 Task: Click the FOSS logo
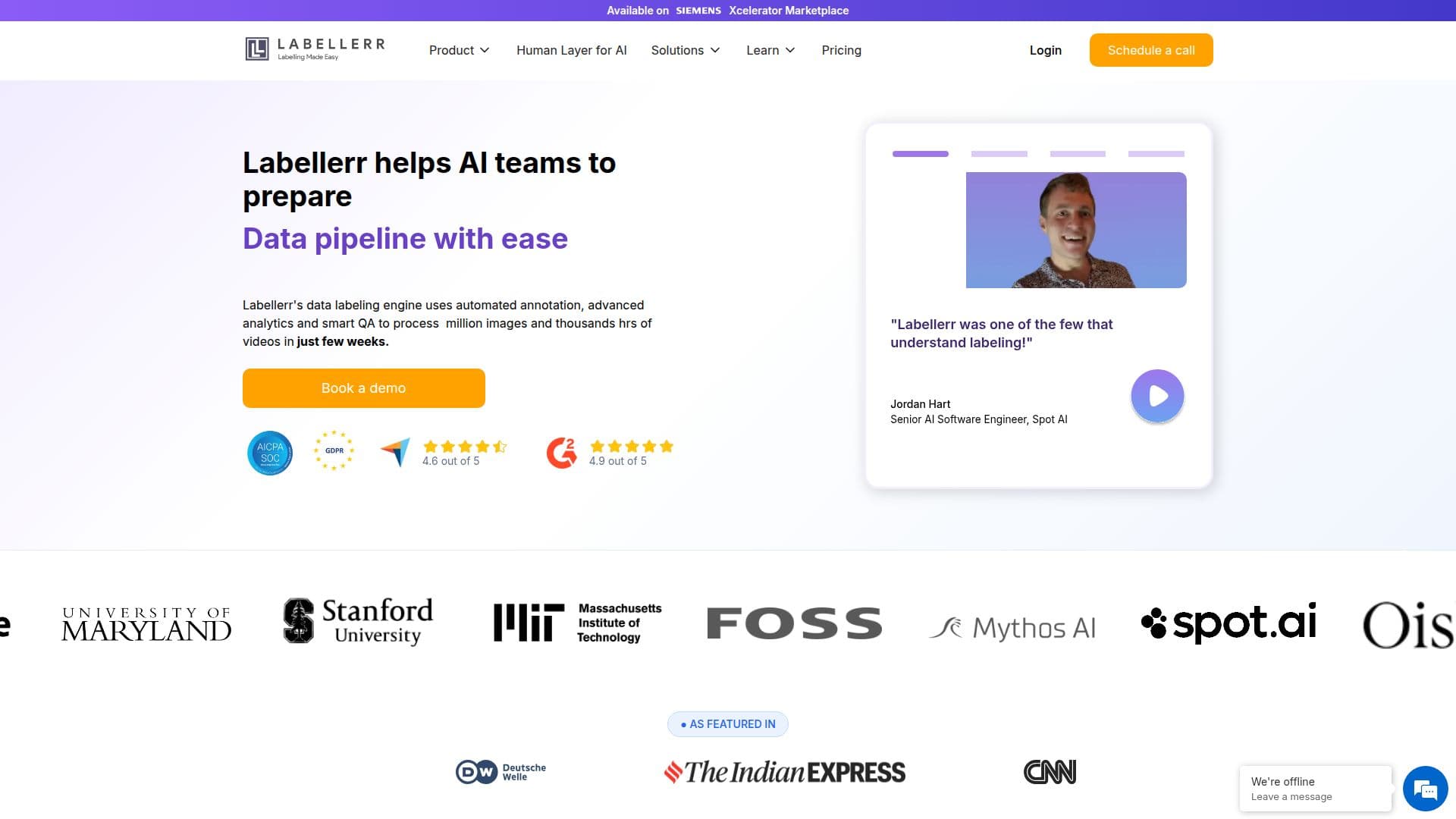point(795,623)
